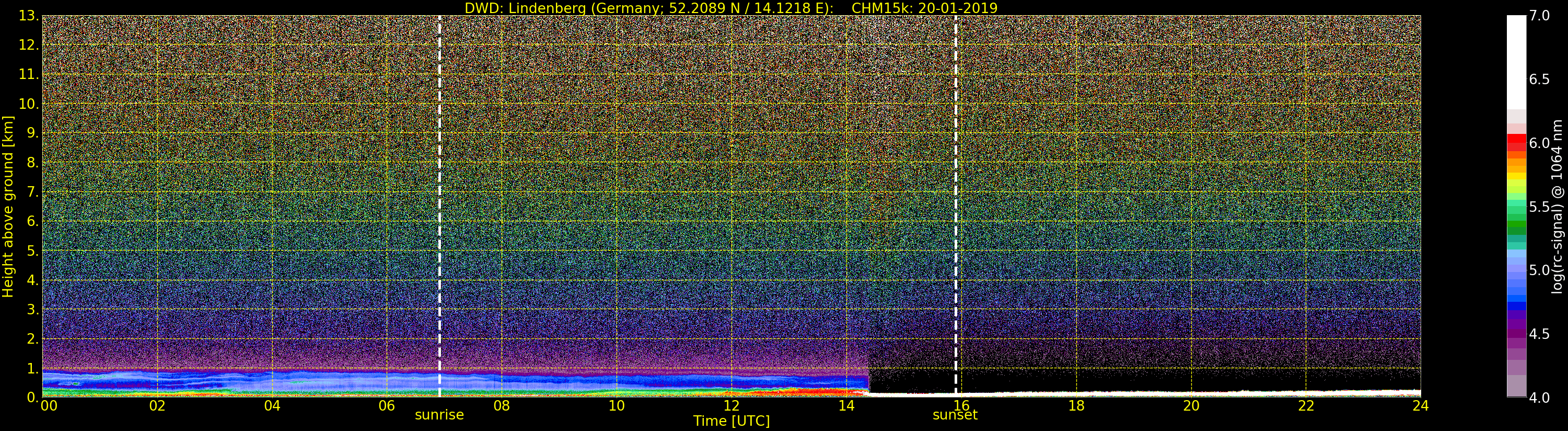Select the colorbar tick value "6.0"
Image resolution: width=1568 pixels, height=431 pixels.
(x=1539, y=143)
